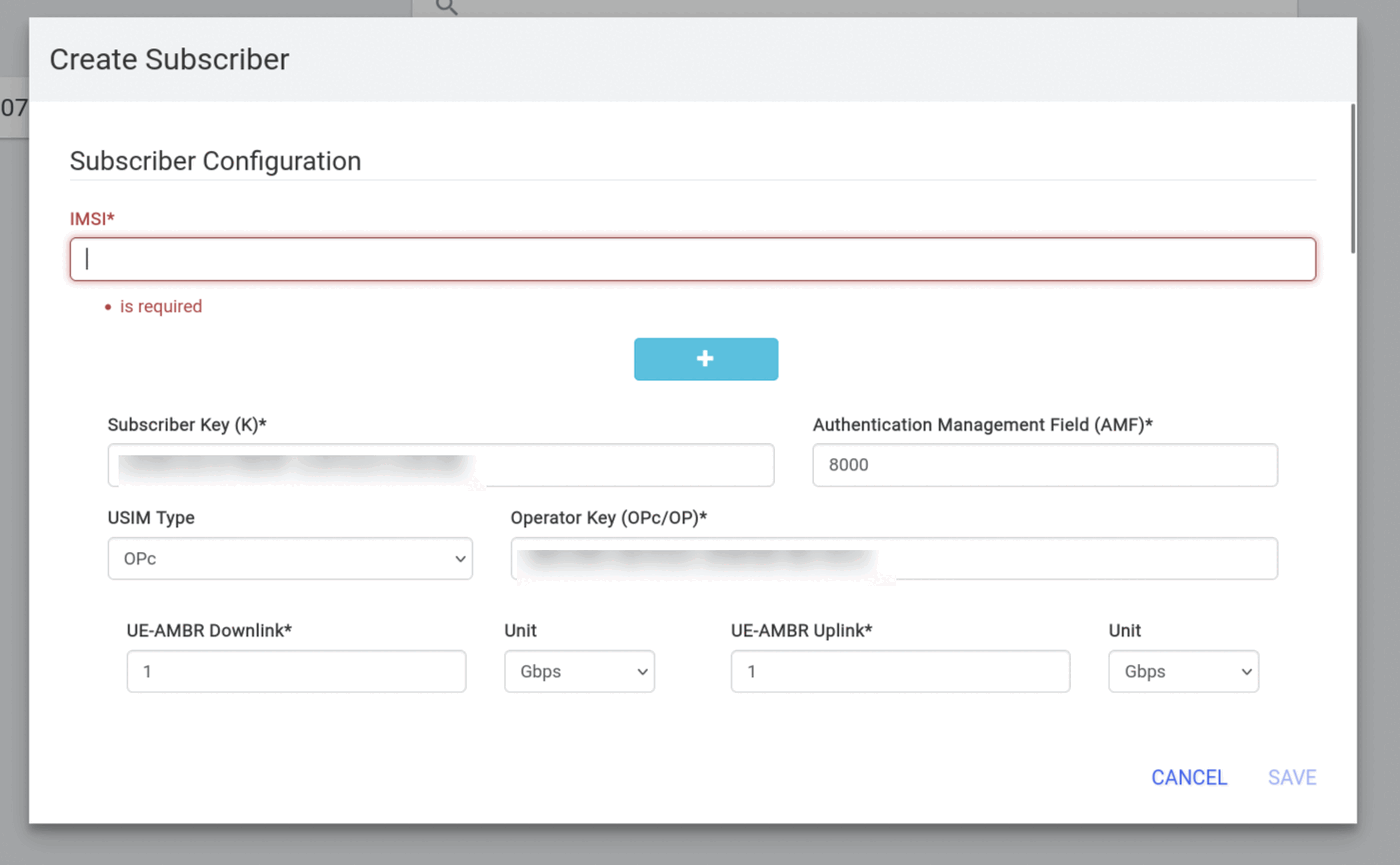Click the Create Subscriber dialog title
Viewport: 1400px width, 865px height.
pos(169,60)
